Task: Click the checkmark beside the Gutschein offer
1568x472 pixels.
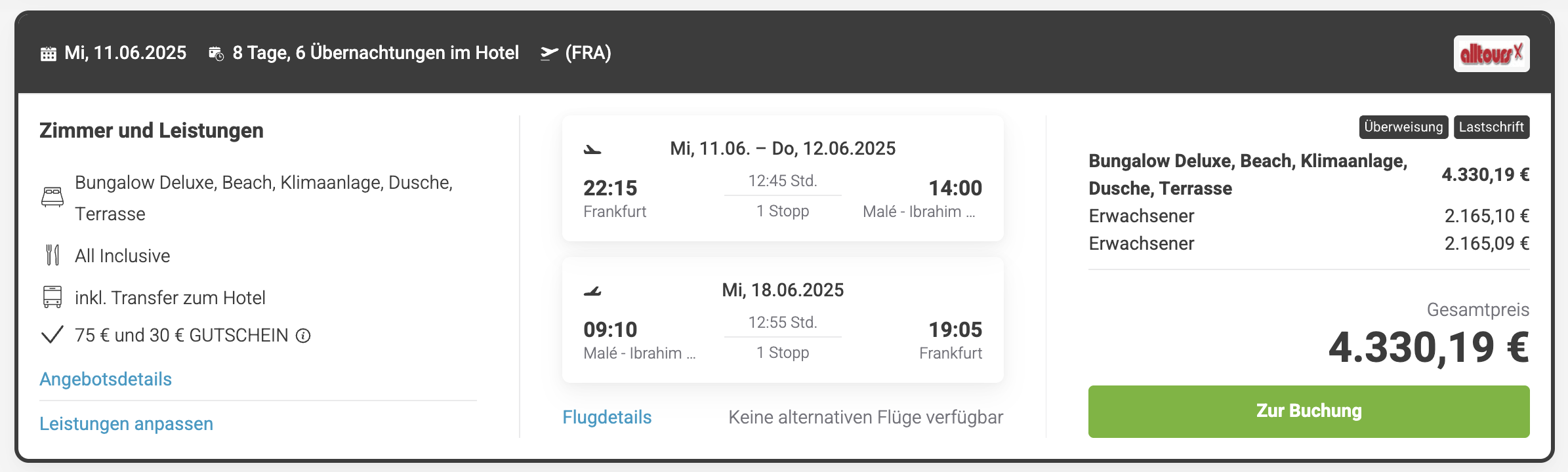Action: pyautogui.click(x=52, y=335)
